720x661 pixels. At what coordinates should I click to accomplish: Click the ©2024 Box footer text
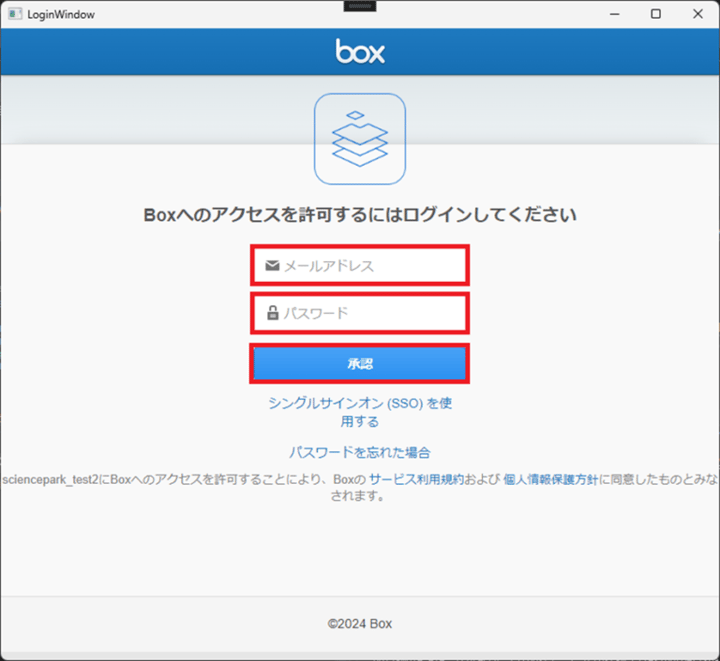[x=360, y=623]
